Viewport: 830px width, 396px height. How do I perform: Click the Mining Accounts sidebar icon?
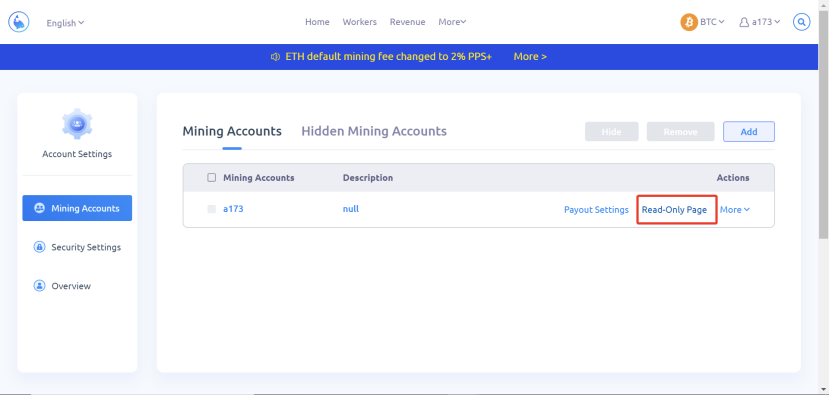pyautogui.click(x=39, y=208)
